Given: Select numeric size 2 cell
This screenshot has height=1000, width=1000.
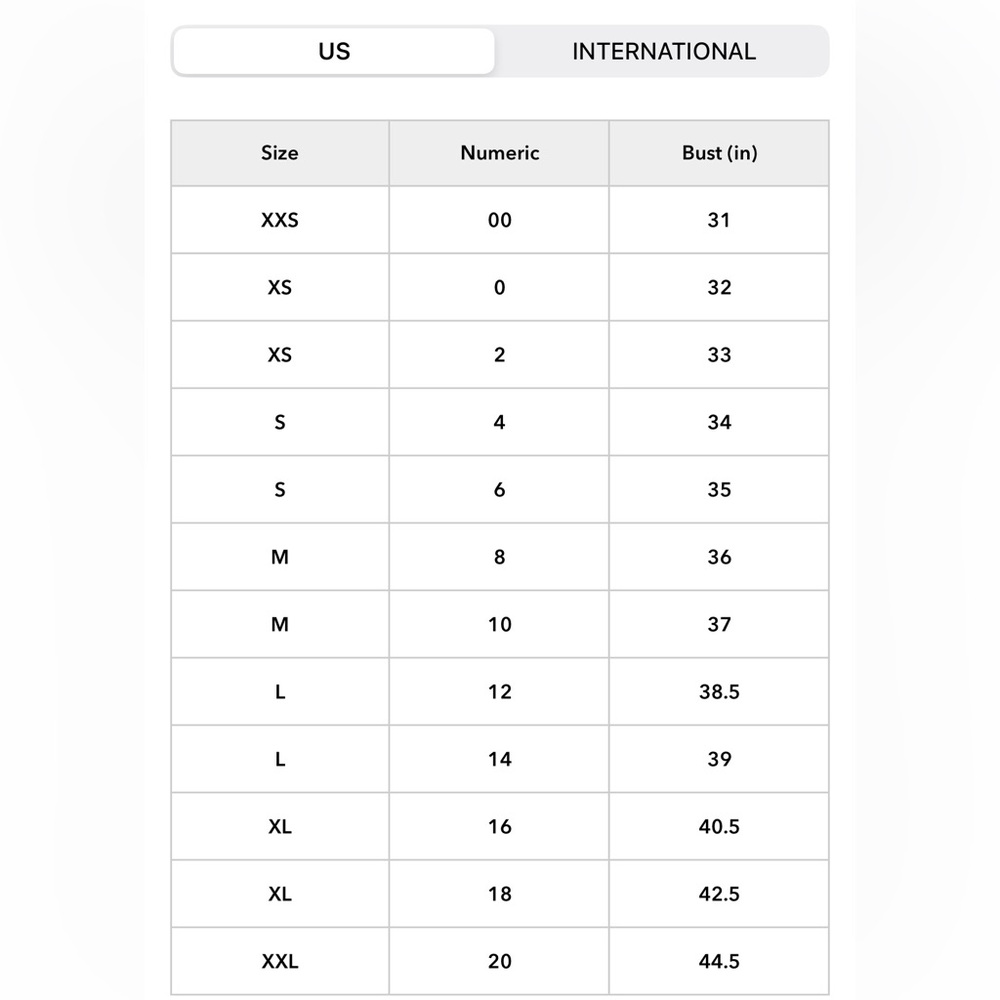Looking at the screenshot, I should point(499,355).
